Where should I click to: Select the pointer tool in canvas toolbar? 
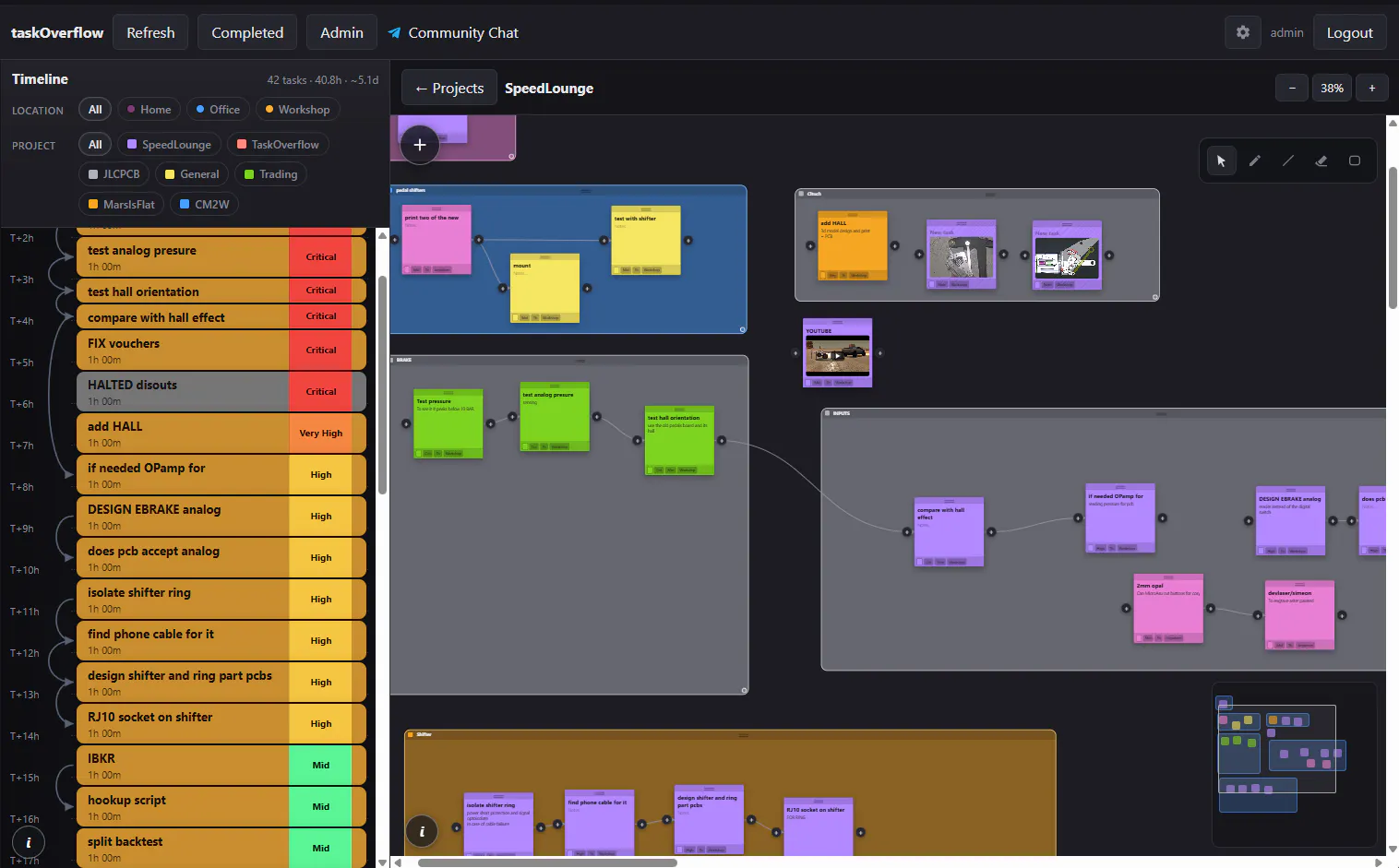pyautogui.click(x=1221, y=161)
